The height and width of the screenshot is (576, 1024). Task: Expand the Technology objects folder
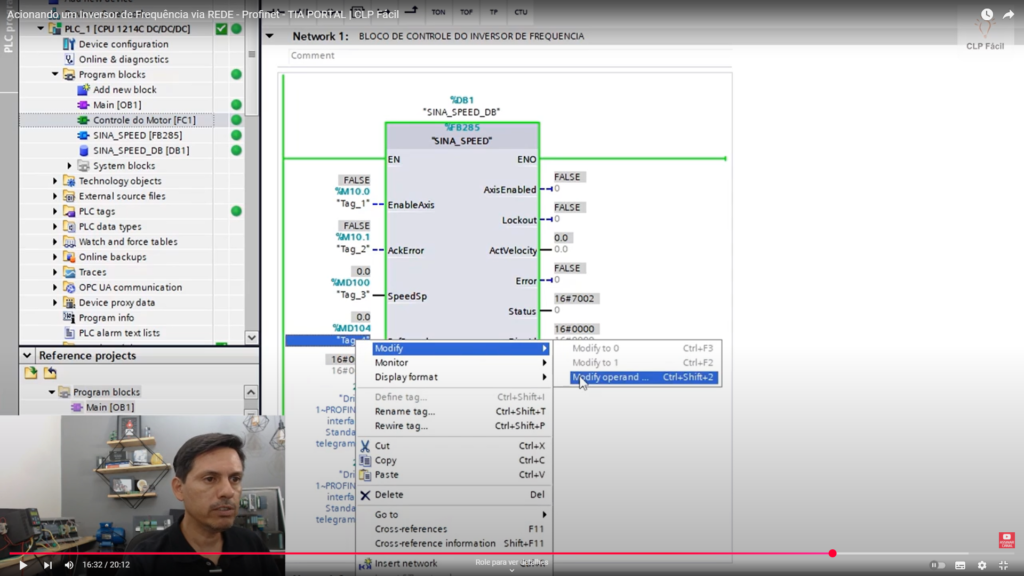tap(55, 181)
